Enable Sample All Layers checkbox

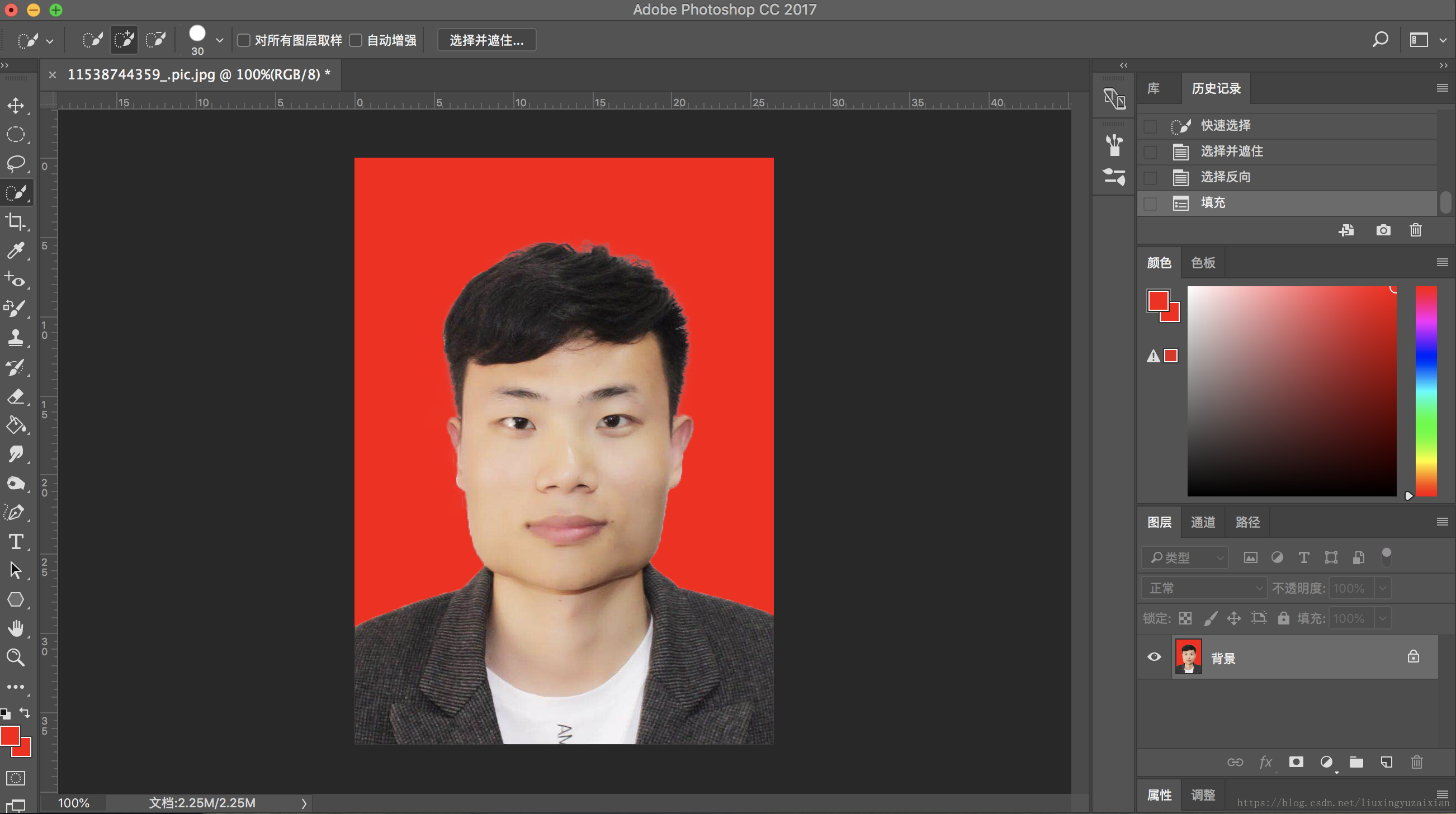coord(244,40)
